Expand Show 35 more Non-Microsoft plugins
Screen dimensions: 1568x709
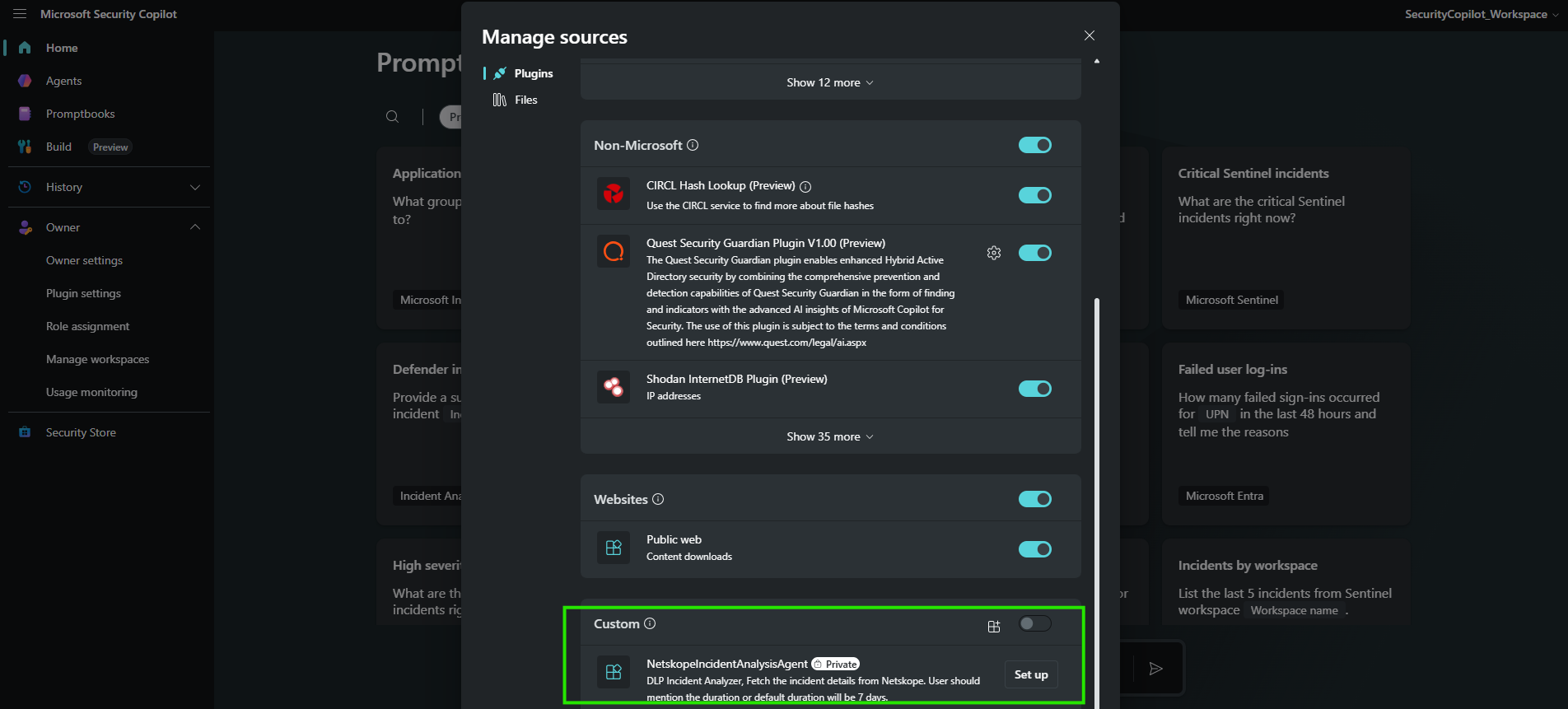click(x=830, y=436)
